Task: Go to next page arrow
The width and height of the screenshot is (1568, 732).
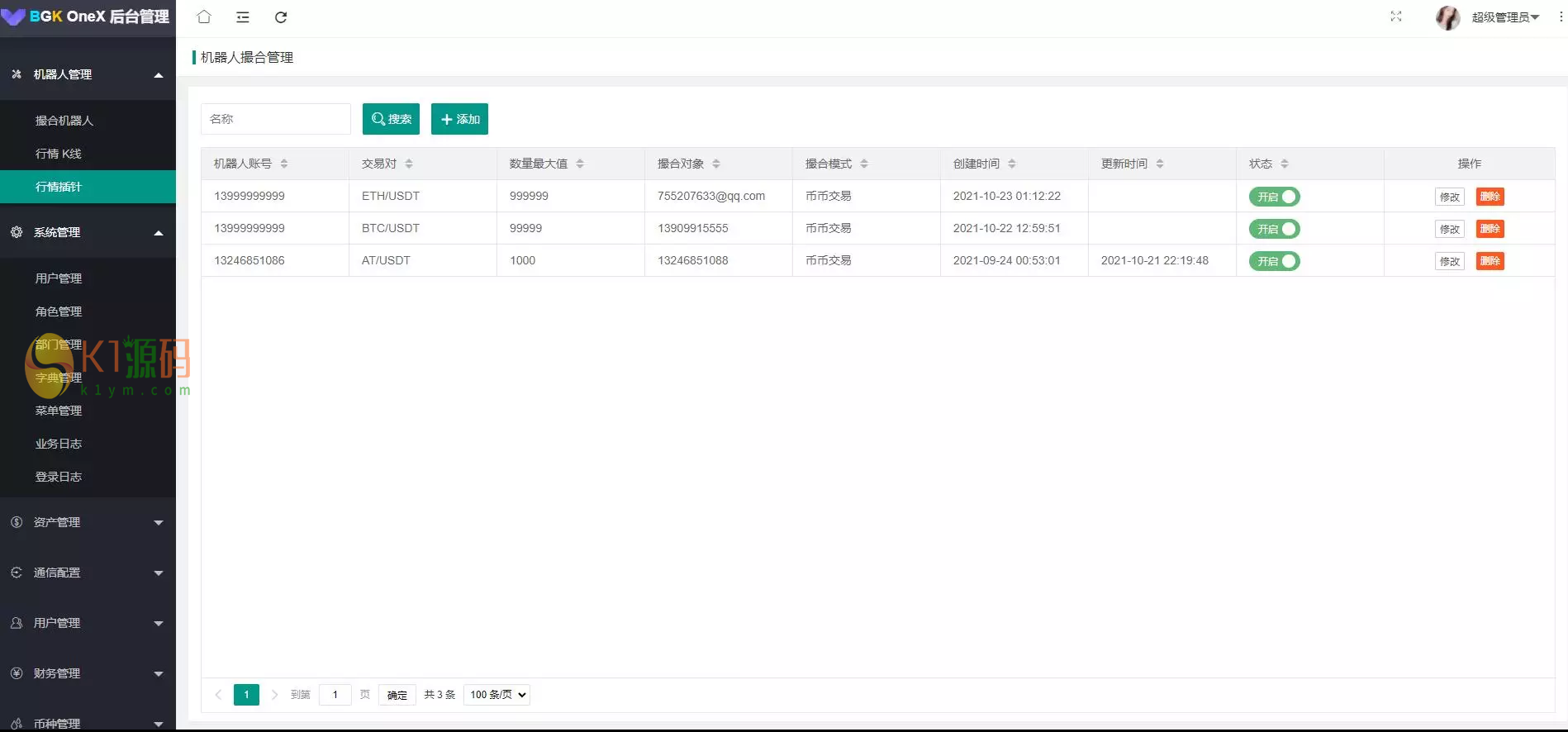Action: (x=274, y=695)
